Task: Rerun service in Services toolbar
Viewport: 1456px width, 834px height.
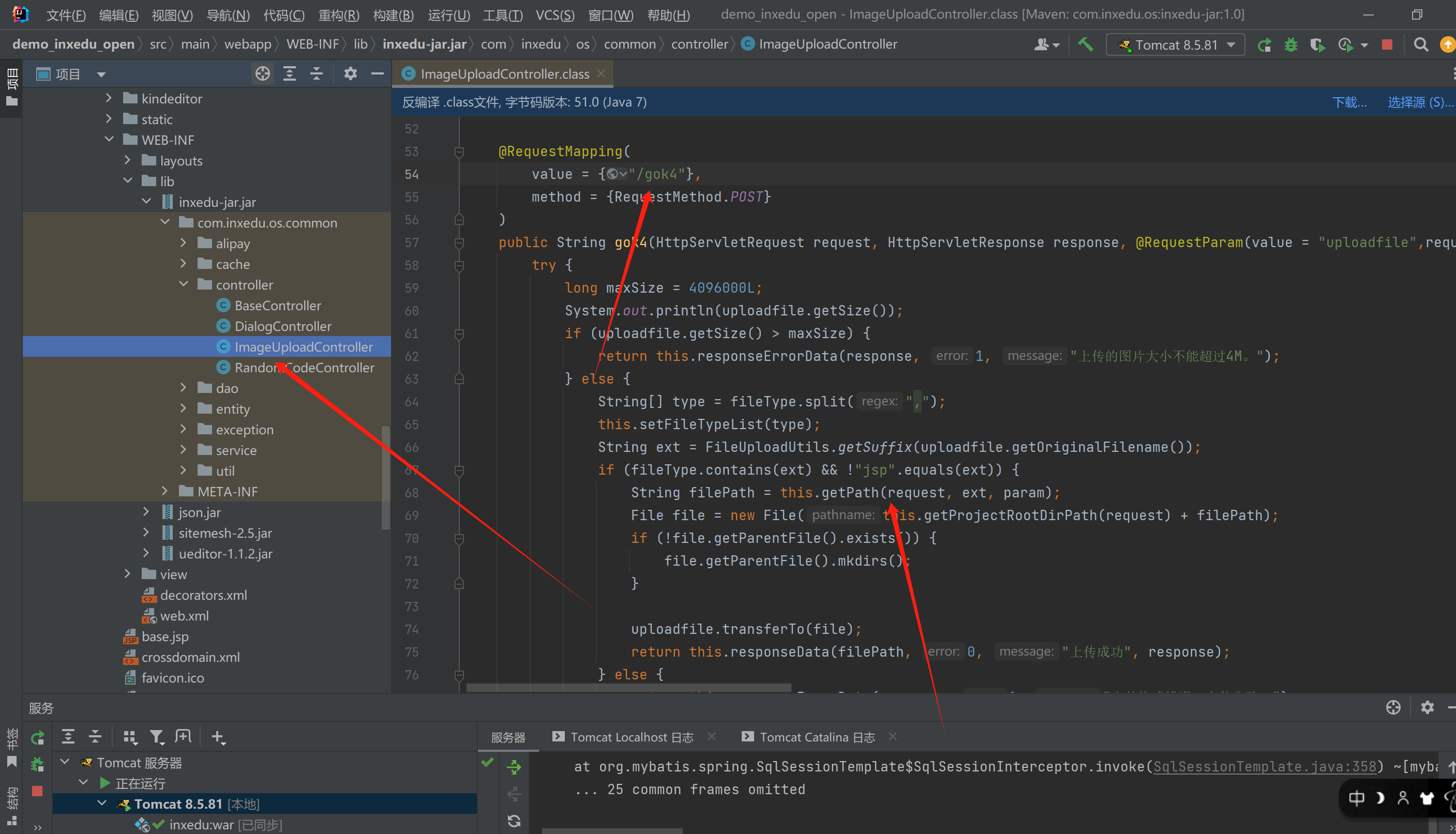Action: (38, 737)
